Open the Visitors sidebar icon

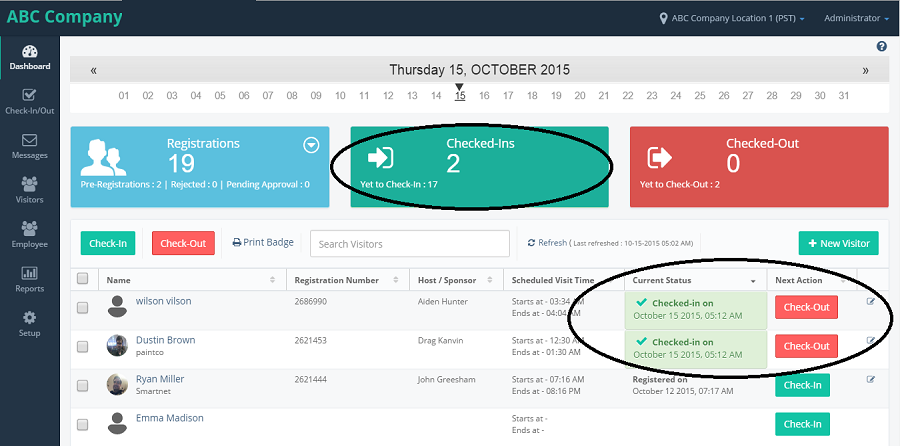29,184
